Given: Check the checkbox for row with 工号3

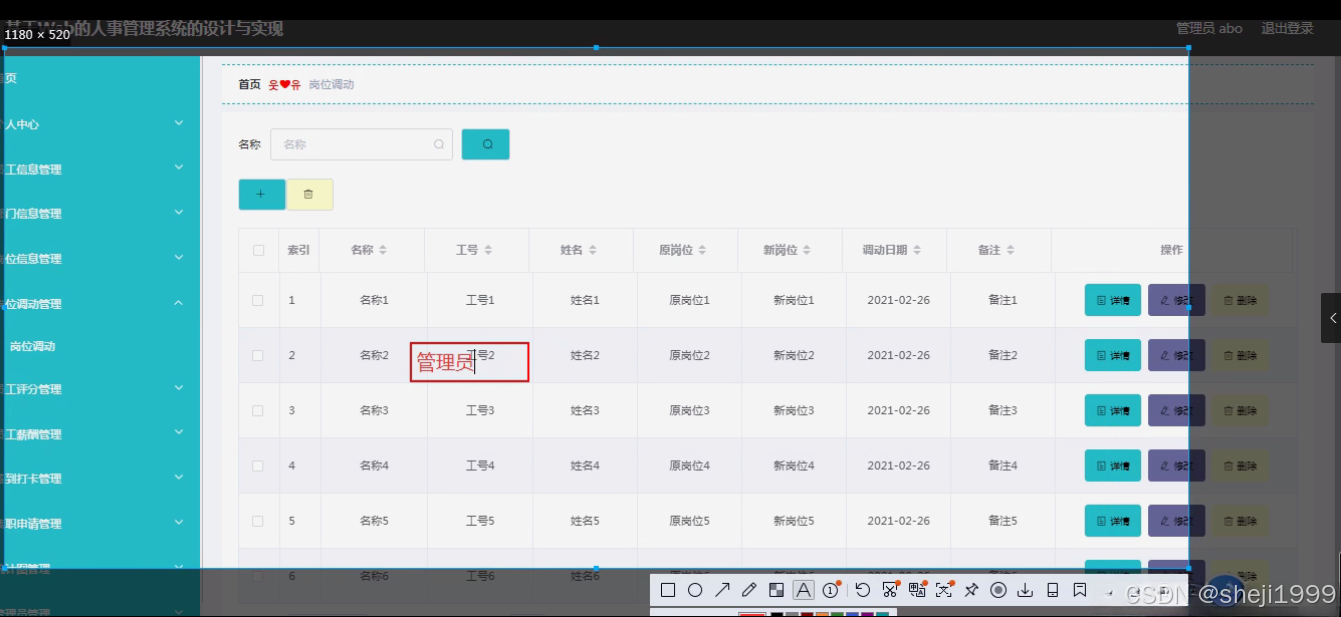Looking at the screenshot, I should [257, 410].
